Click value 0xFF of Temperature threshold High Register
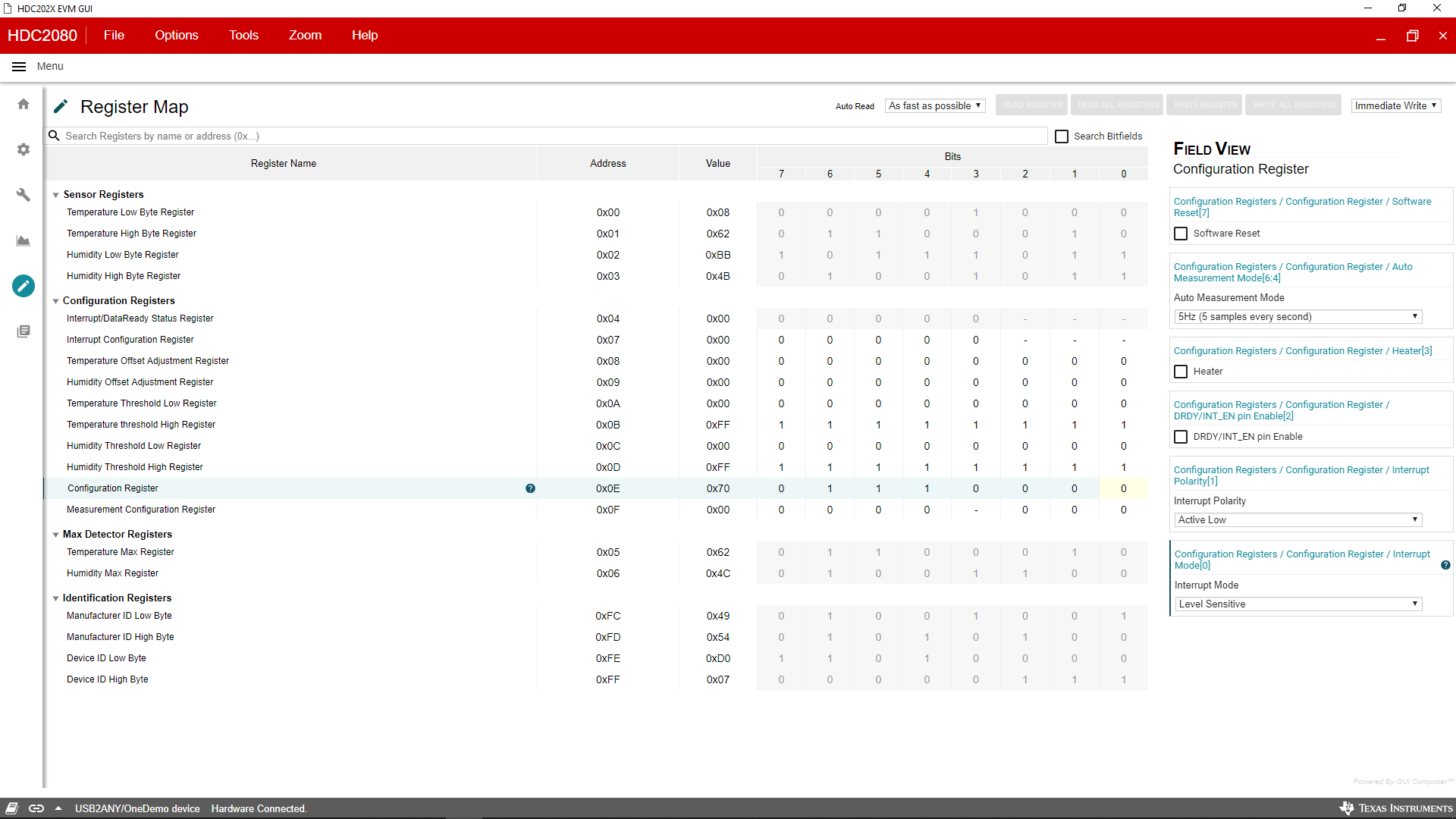The width and height of the screenshot is (1456, 819). (718, 425)
